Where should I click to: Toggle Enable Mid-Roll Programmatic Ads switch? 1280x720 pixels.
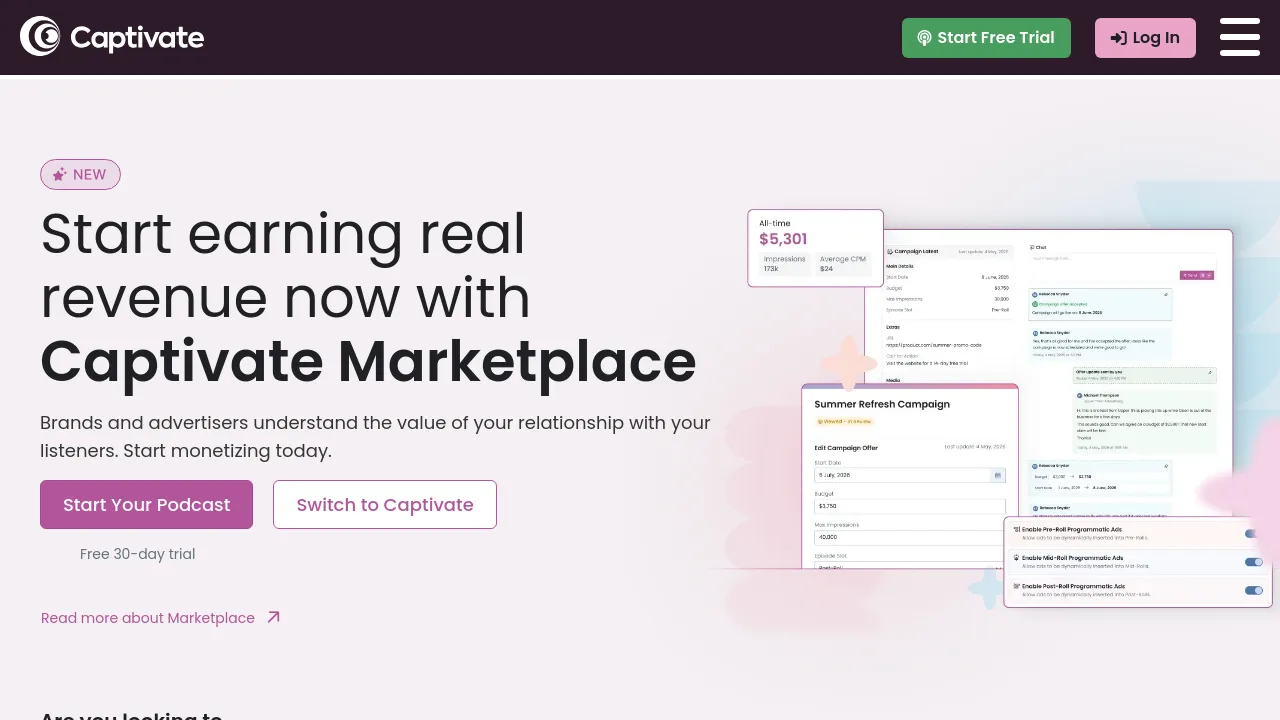[1253, 562]
